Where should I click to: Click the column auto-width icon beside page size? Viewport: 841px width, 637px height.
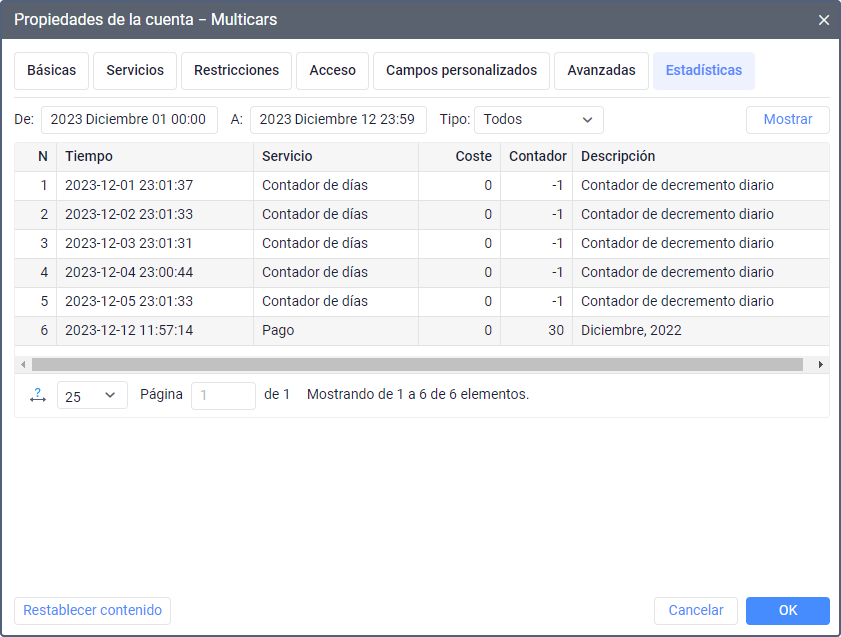click(38, 395)
